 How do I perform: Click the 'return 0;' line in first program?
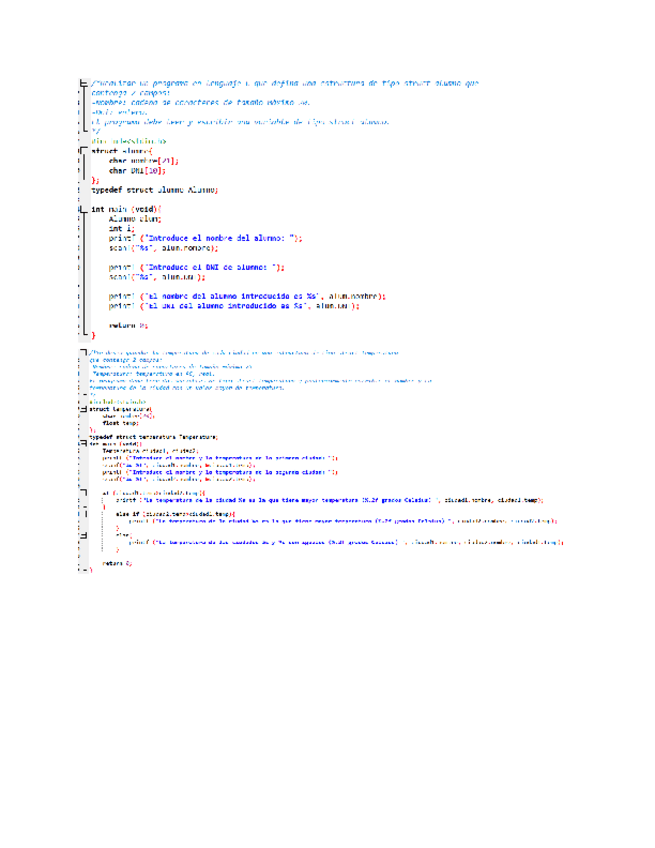coord(128,325)
